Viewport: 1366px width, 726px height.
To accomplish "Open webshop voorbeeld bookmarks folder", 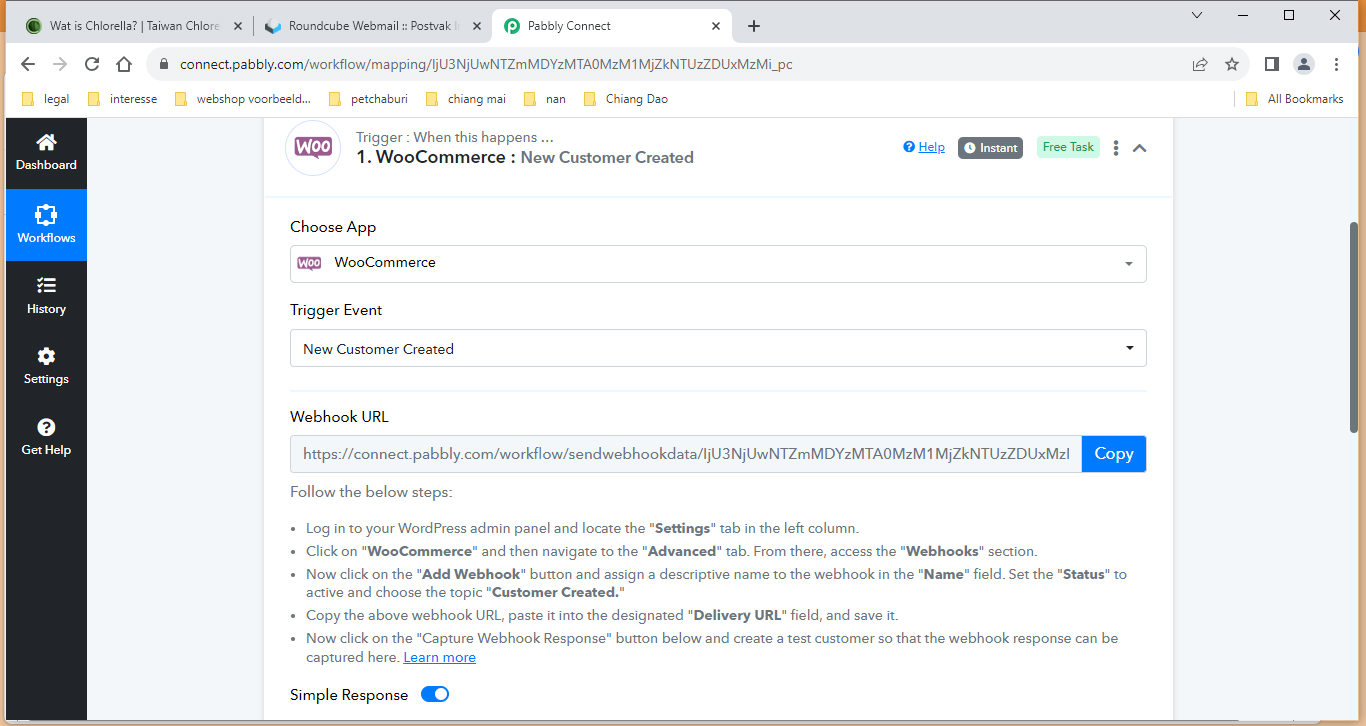I will pos(243,99).
